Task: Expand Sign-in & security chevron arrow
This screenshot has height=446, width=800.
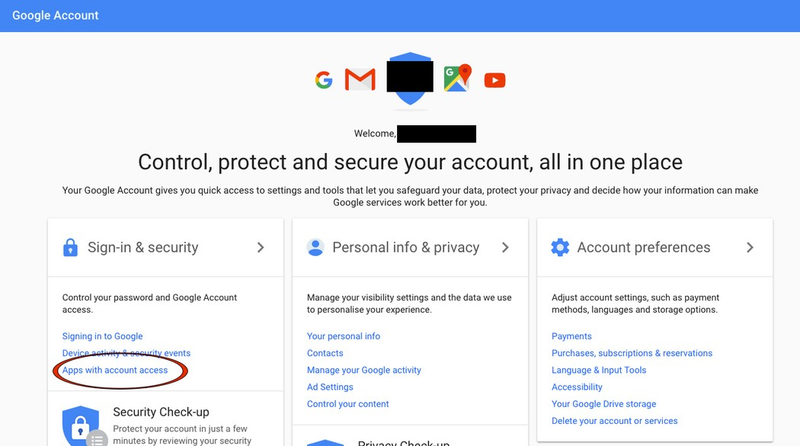Action: tap(261, 247)
